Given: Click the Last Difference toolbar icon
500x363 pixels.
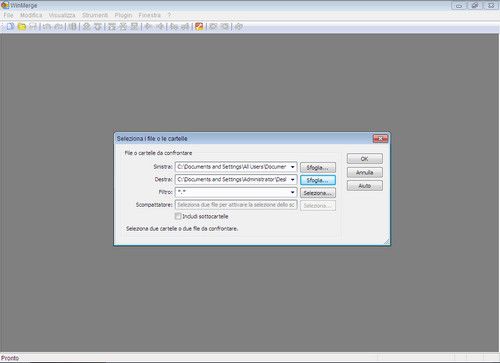Looking at the screenshot, I should click(134, 26).
